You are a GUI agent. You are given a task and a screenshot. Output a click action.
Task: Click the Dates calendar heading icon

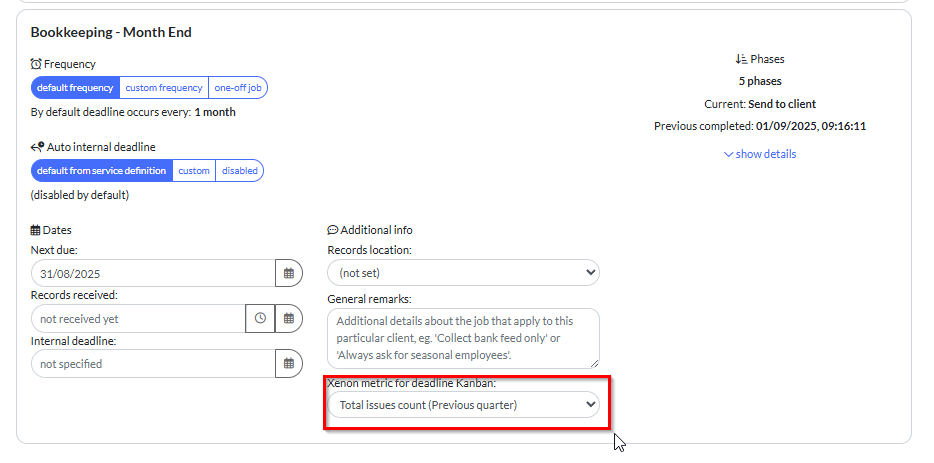[x=36, y=230]
